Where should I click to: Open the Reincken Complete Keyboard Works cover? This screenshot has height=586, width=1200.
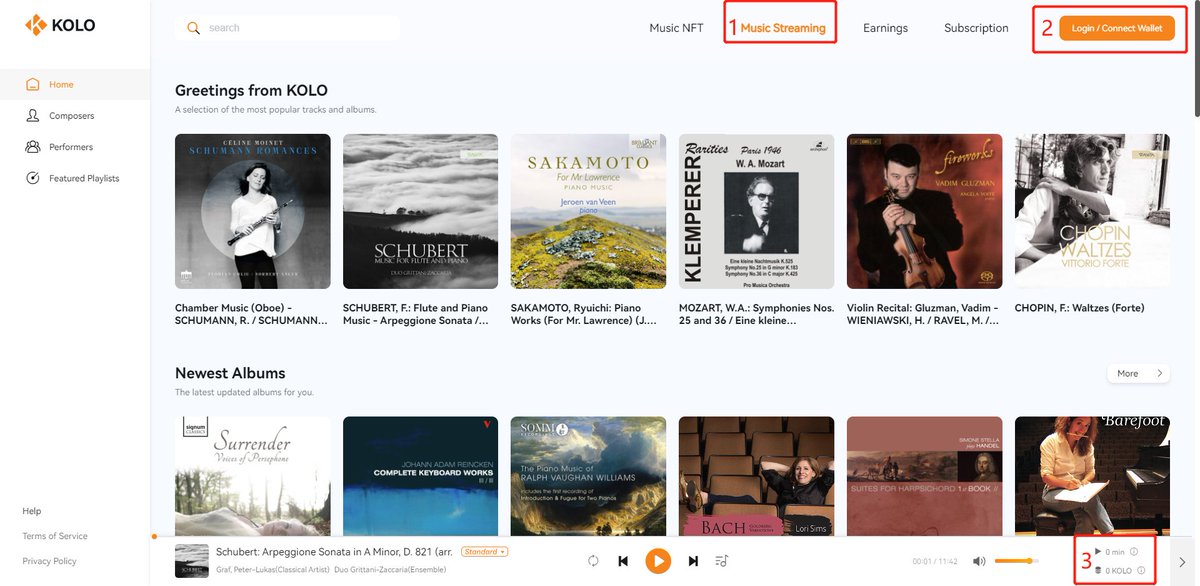[x=420, y=476]
